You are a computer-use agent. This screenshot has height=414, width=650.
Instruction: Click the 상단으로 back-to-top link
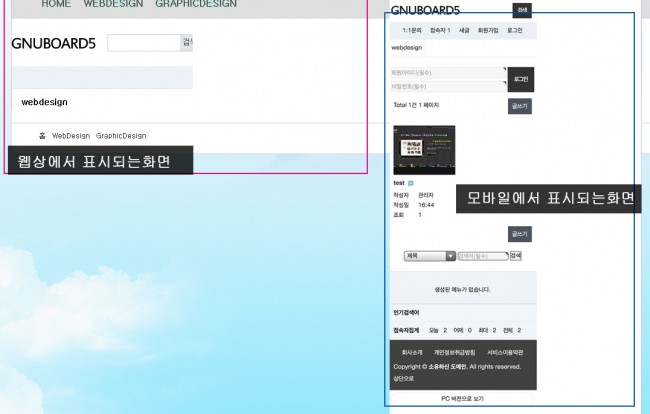[x=404, y=378]
